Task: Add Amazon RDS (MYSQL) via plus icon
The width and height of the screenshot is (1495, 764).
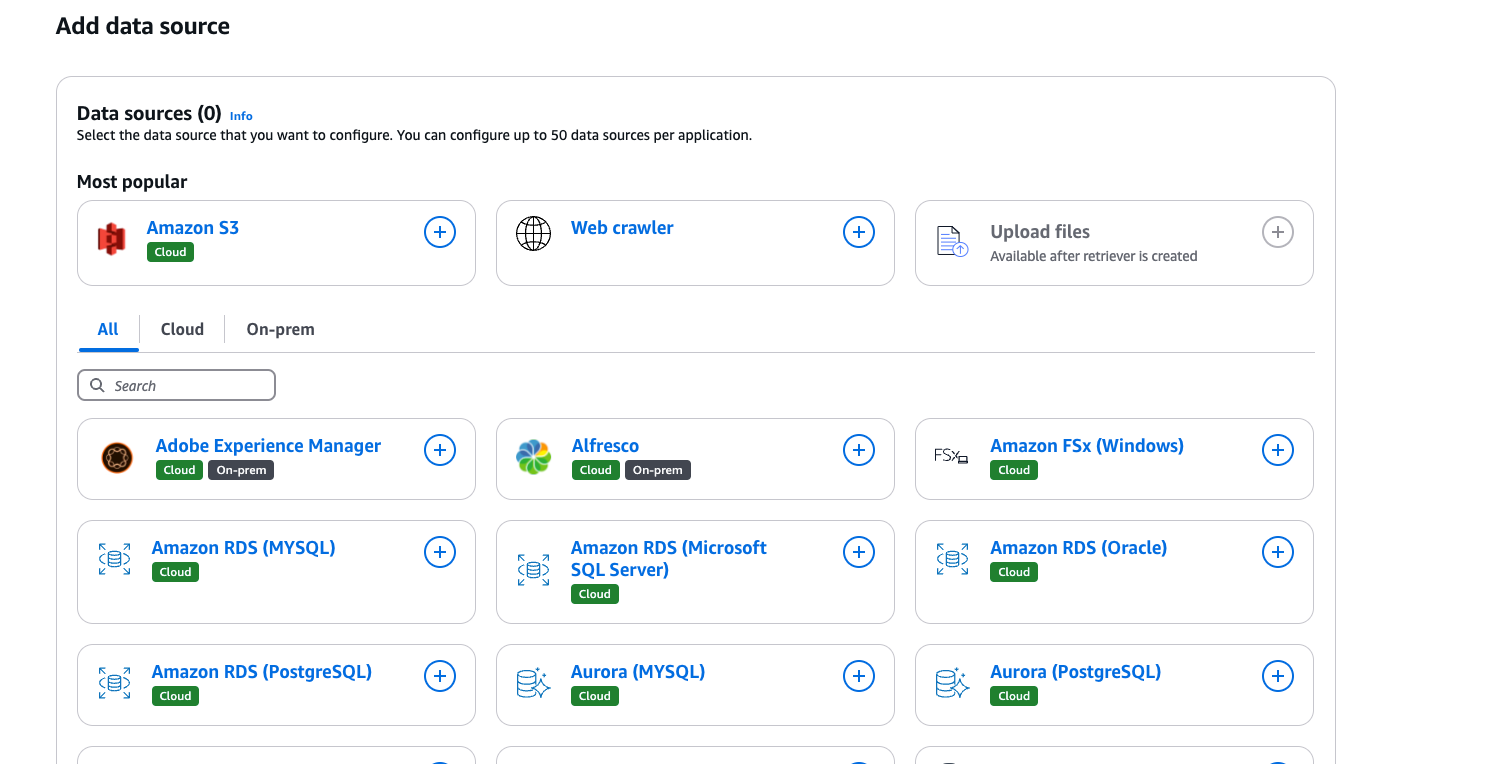Action: pyautogui.click(x=440, y=552)
